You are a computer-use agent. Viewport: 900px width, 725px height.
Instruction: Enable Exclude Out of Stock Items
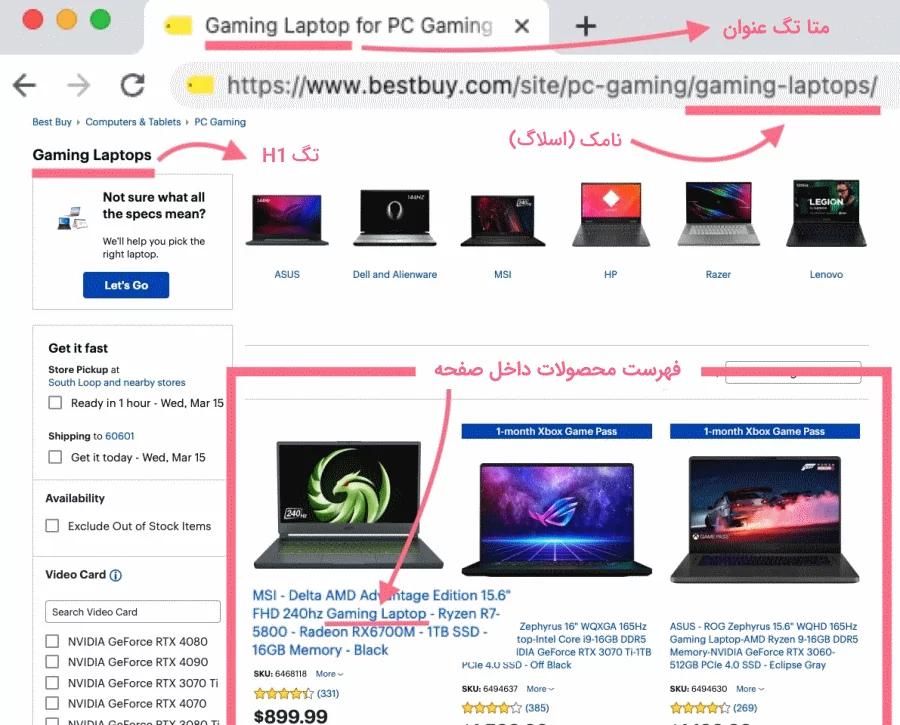52,526
